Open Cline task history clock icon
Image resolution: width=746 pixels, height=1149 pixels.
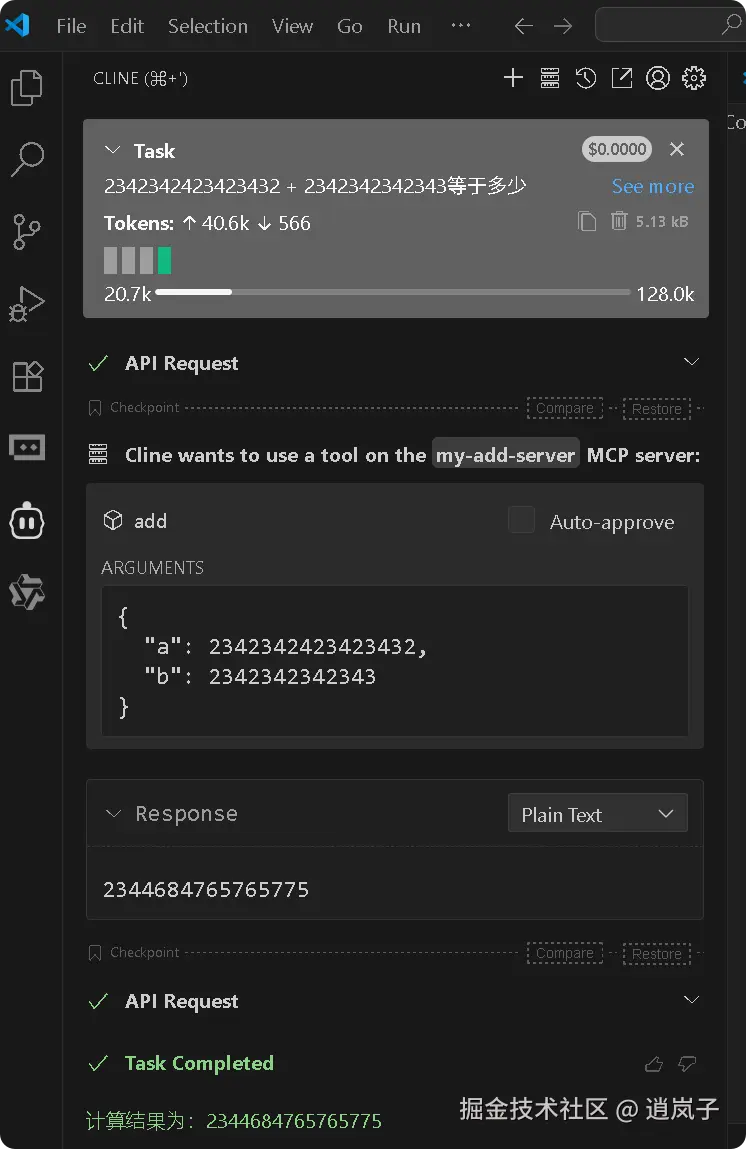(586, 78)
